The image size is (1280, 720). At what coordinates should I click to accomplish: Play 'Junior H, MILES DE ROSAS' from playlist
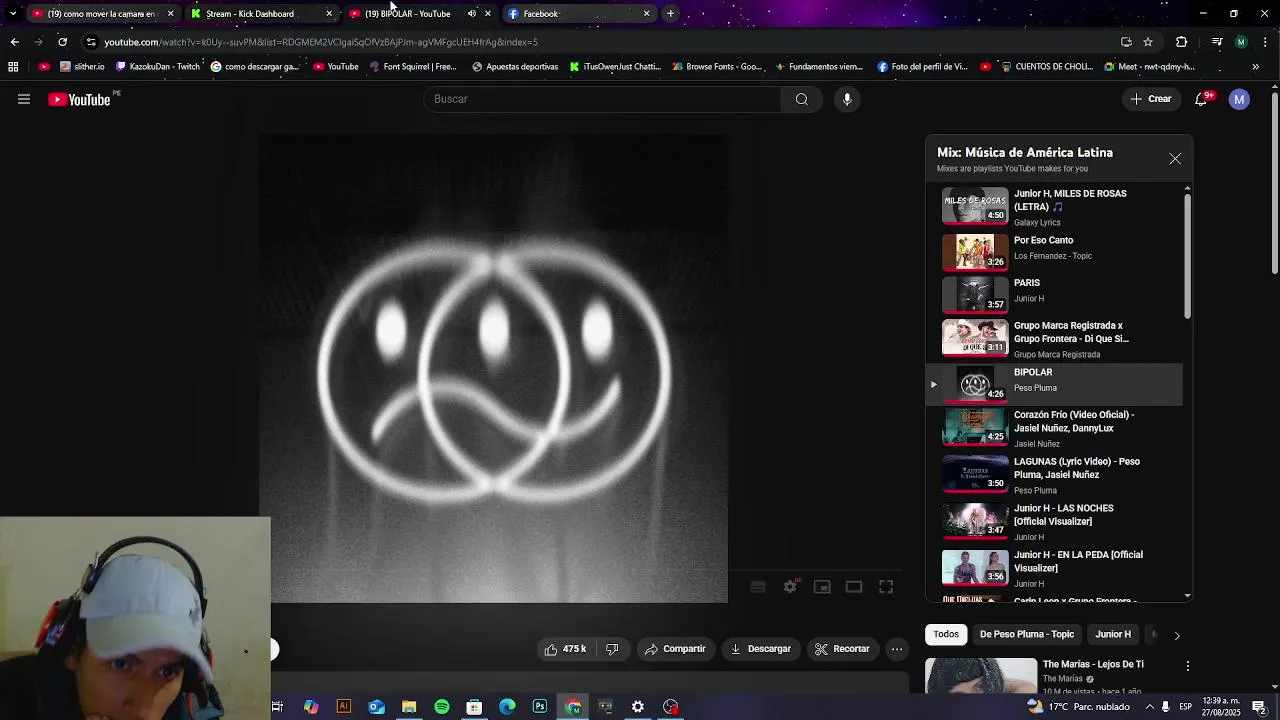[x=1054, y=207]
